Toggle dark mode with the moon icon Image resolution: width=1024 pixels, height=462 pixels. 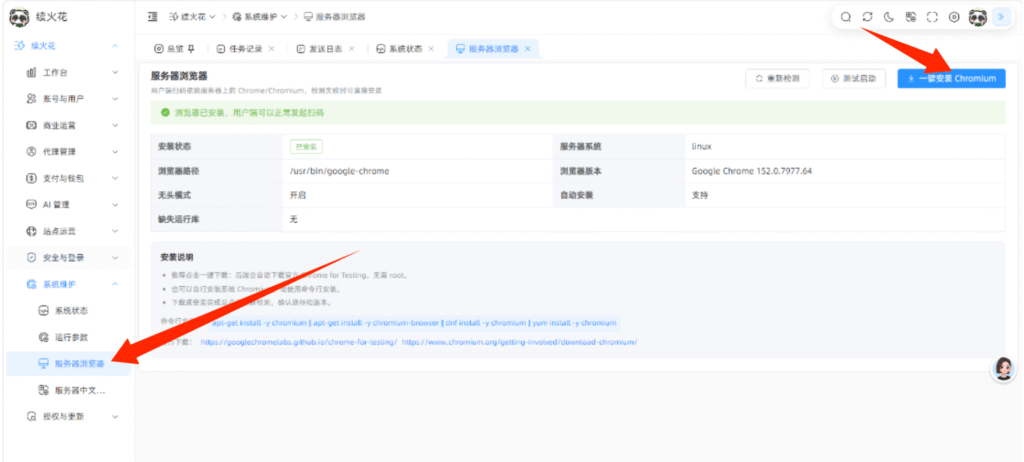[x=889, y=18]
